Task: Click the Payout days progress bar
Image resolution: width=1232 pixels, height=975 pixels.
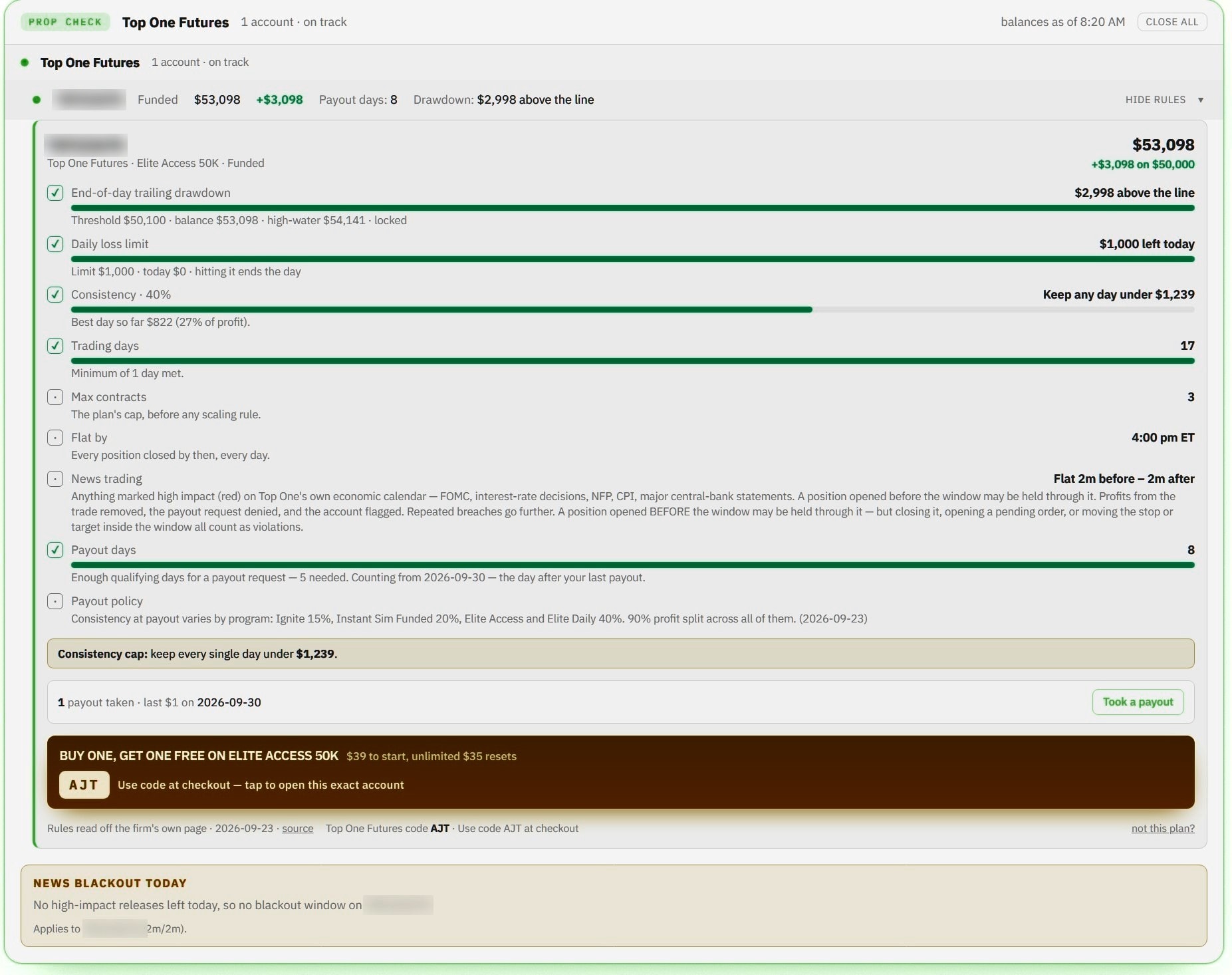Action: tap(632, 565)
